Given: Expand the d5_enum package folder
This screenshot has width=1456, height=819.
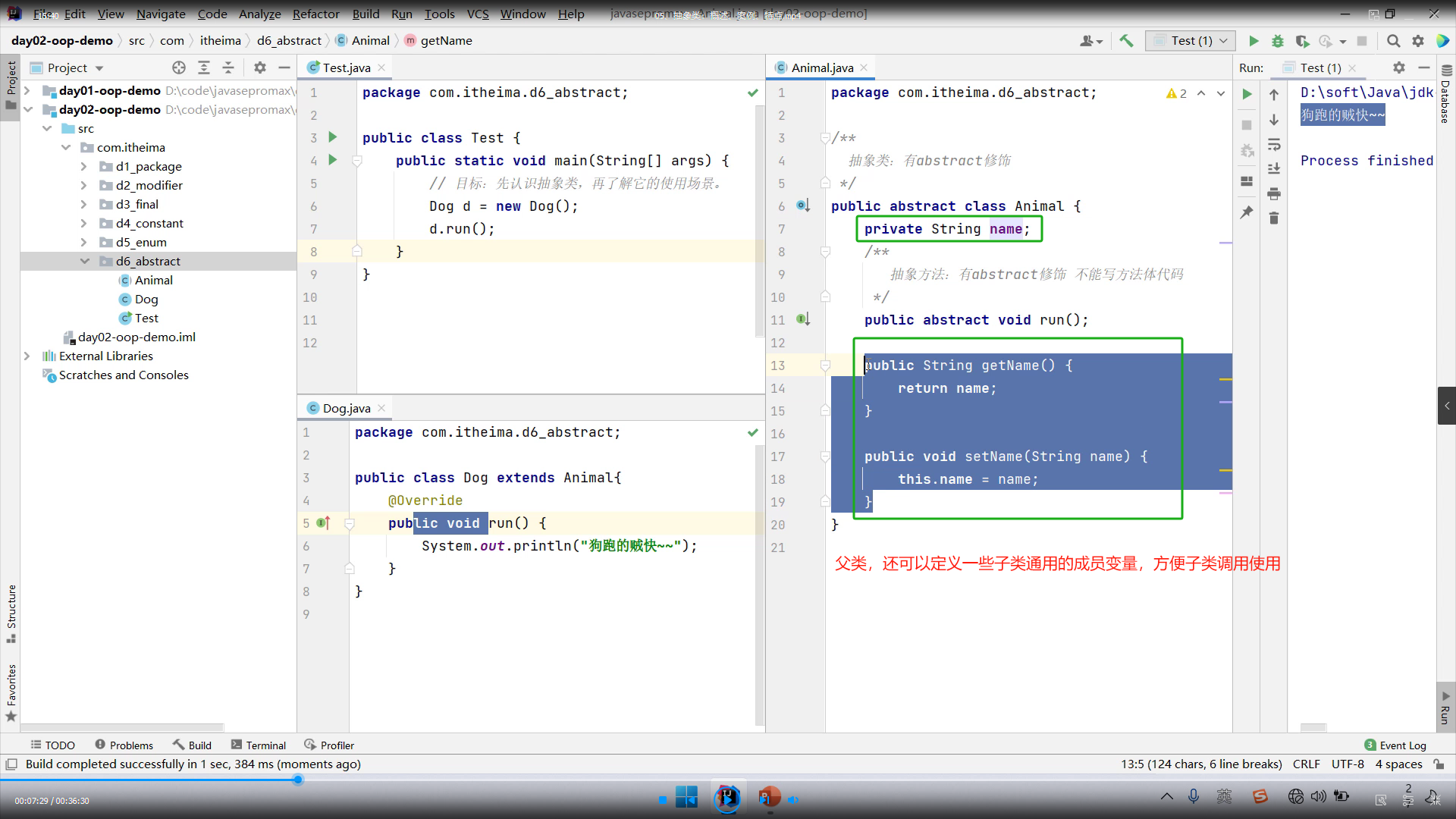Looking at the screenshot, I should pos(84,242).
